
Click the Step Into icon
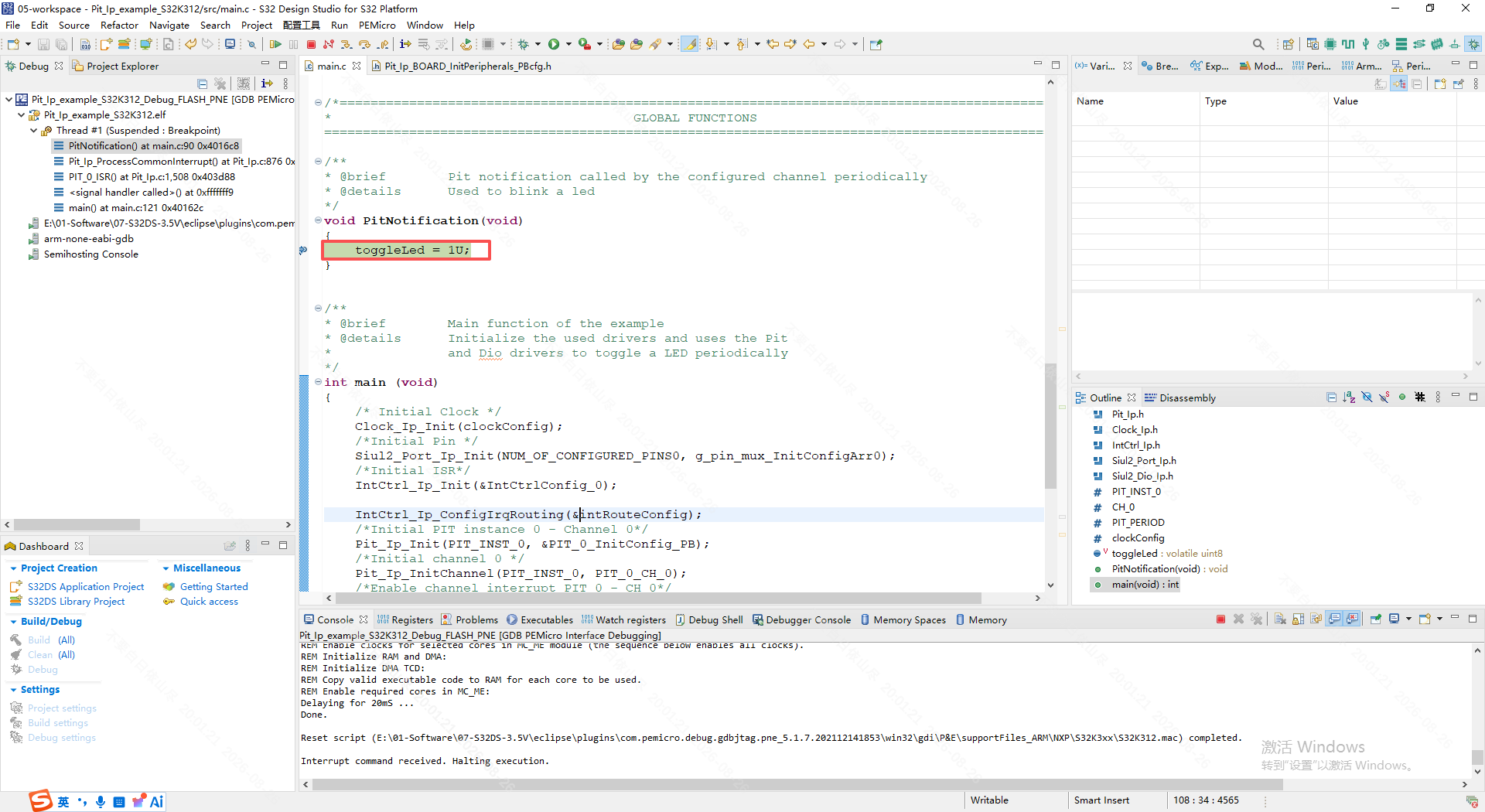[346, 44]
